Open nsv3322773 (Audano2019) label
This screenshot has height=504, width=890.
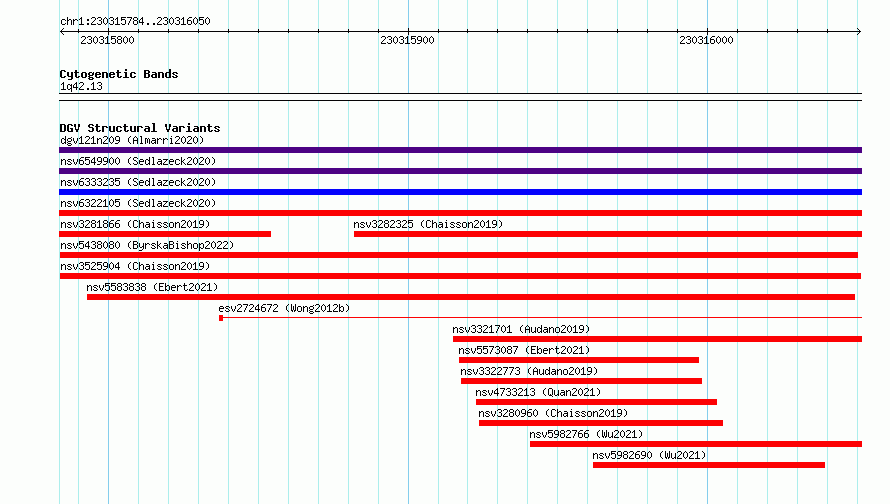(x=529, y=371)
